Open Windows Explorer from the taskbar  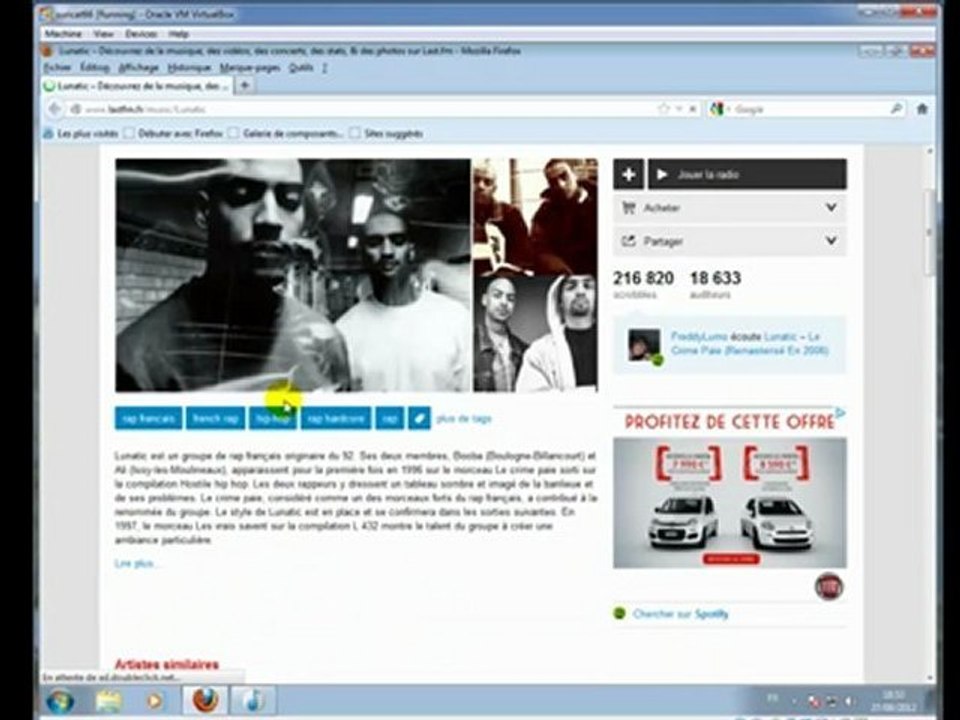pyautogui.click(x=108, y=700)
